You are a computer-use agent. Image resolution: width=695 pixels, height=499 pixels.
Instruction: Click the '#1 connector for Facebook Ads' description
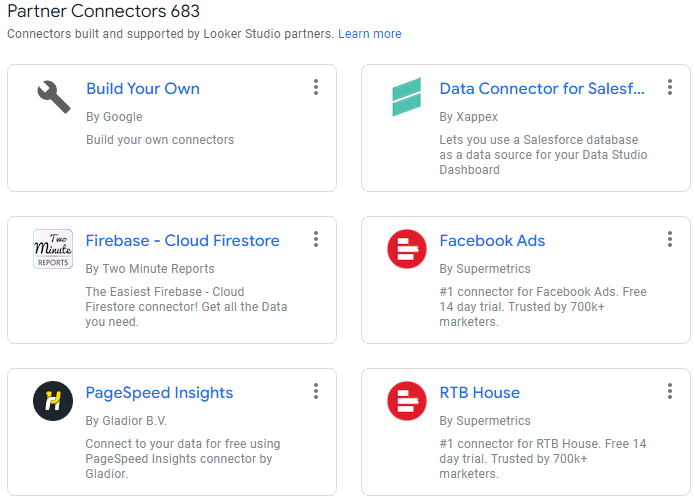click(543, 307)
